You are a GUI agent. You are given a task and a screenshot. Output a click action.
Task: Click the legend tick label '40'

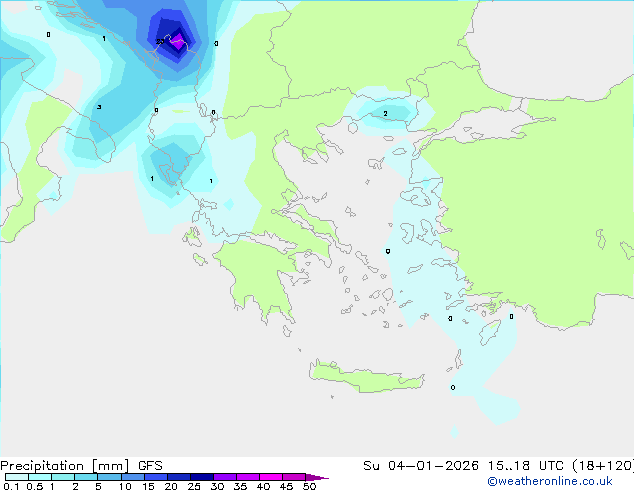pos(264,486)
